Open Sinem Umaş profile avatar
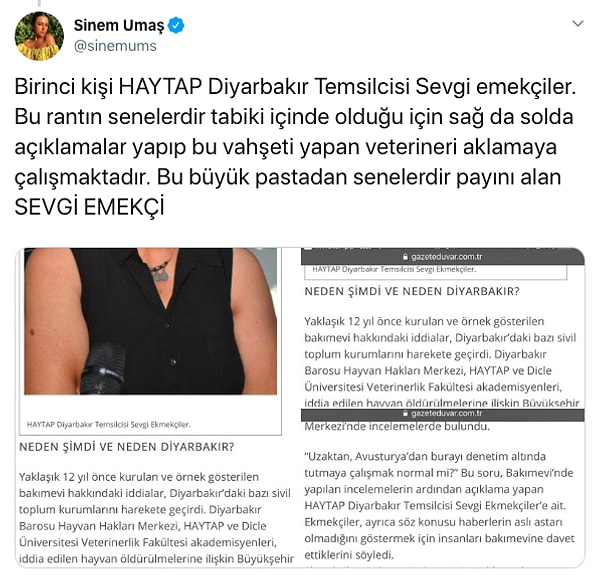This screenshot has height=581, width=600. click(39, 36)
